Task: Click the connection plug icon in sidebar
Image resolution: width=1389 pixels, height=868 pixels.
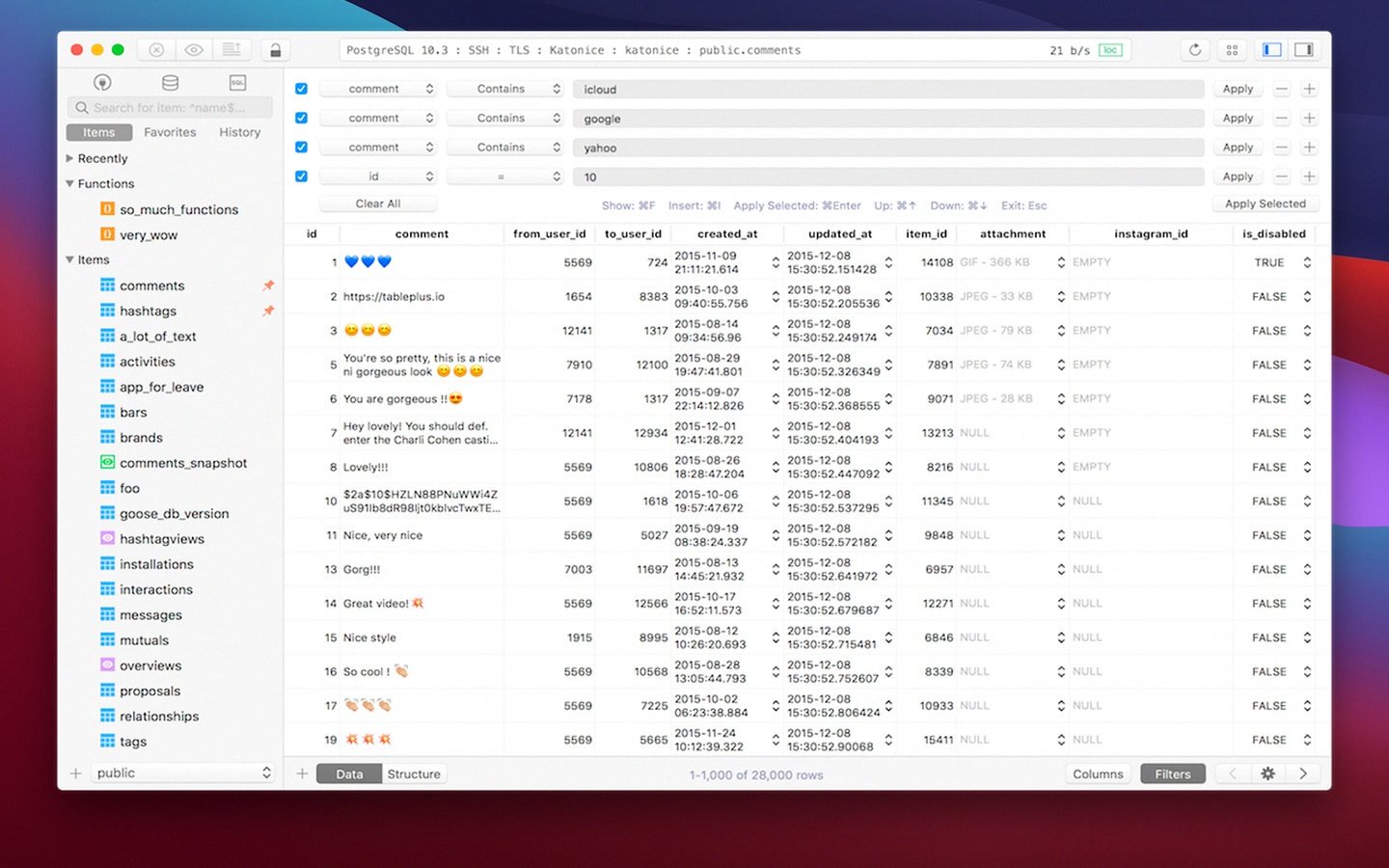Action: pos(102,83)
